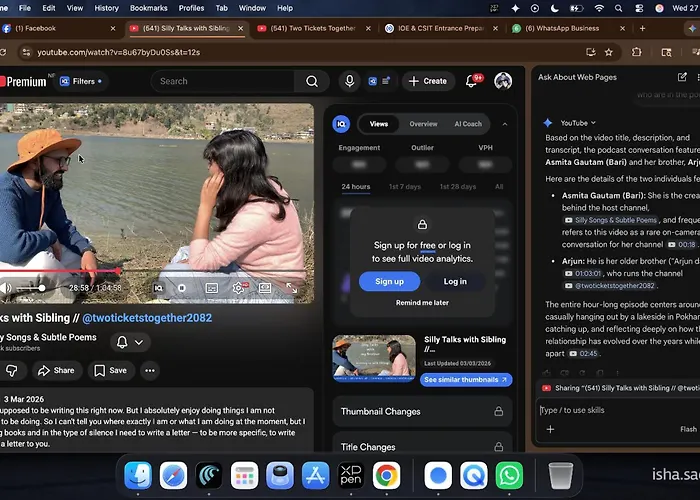Collapse the vidIQ panel using chevron
The height and width of the screenshot is (500, 700).
tap(505, 124)
